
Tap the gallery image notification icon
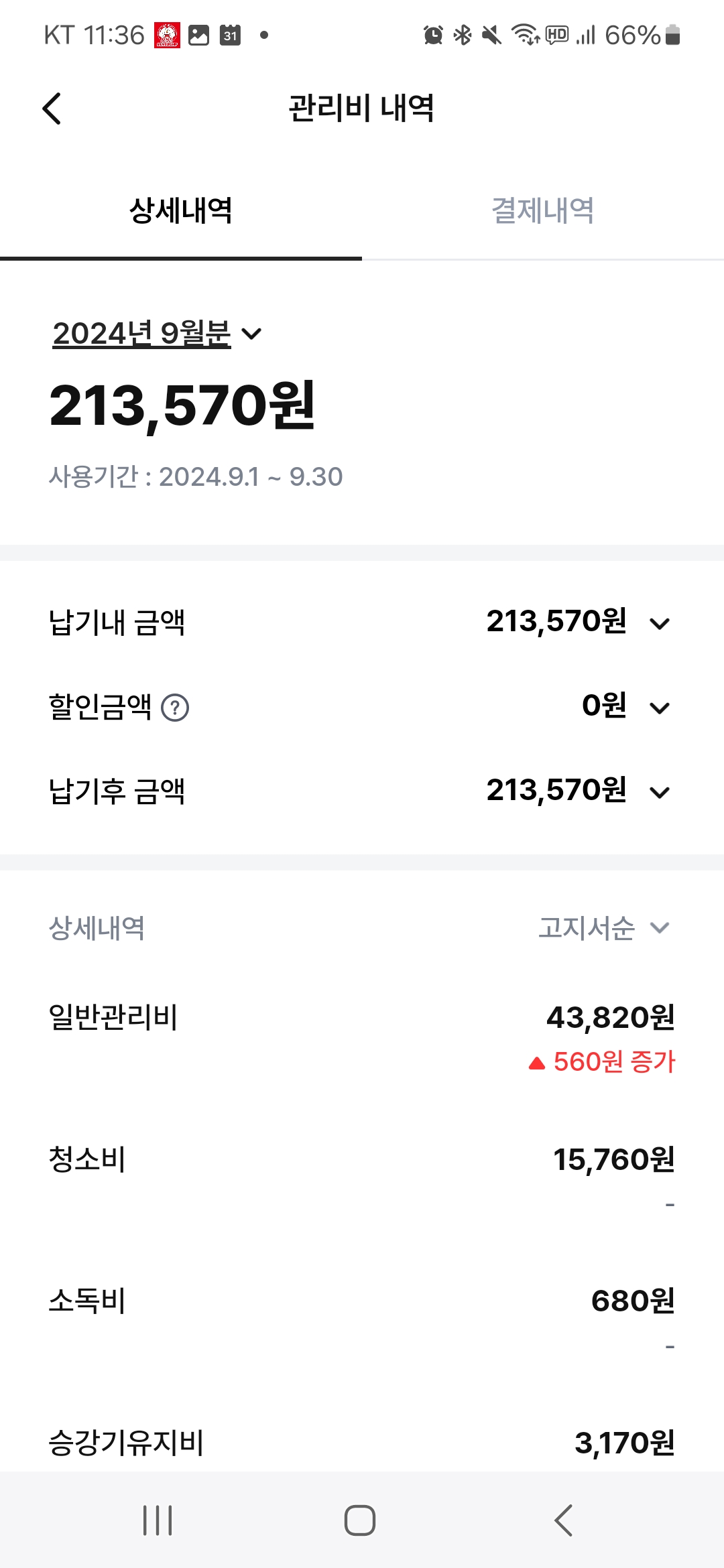pyautogui.click(x=198, y=35)
